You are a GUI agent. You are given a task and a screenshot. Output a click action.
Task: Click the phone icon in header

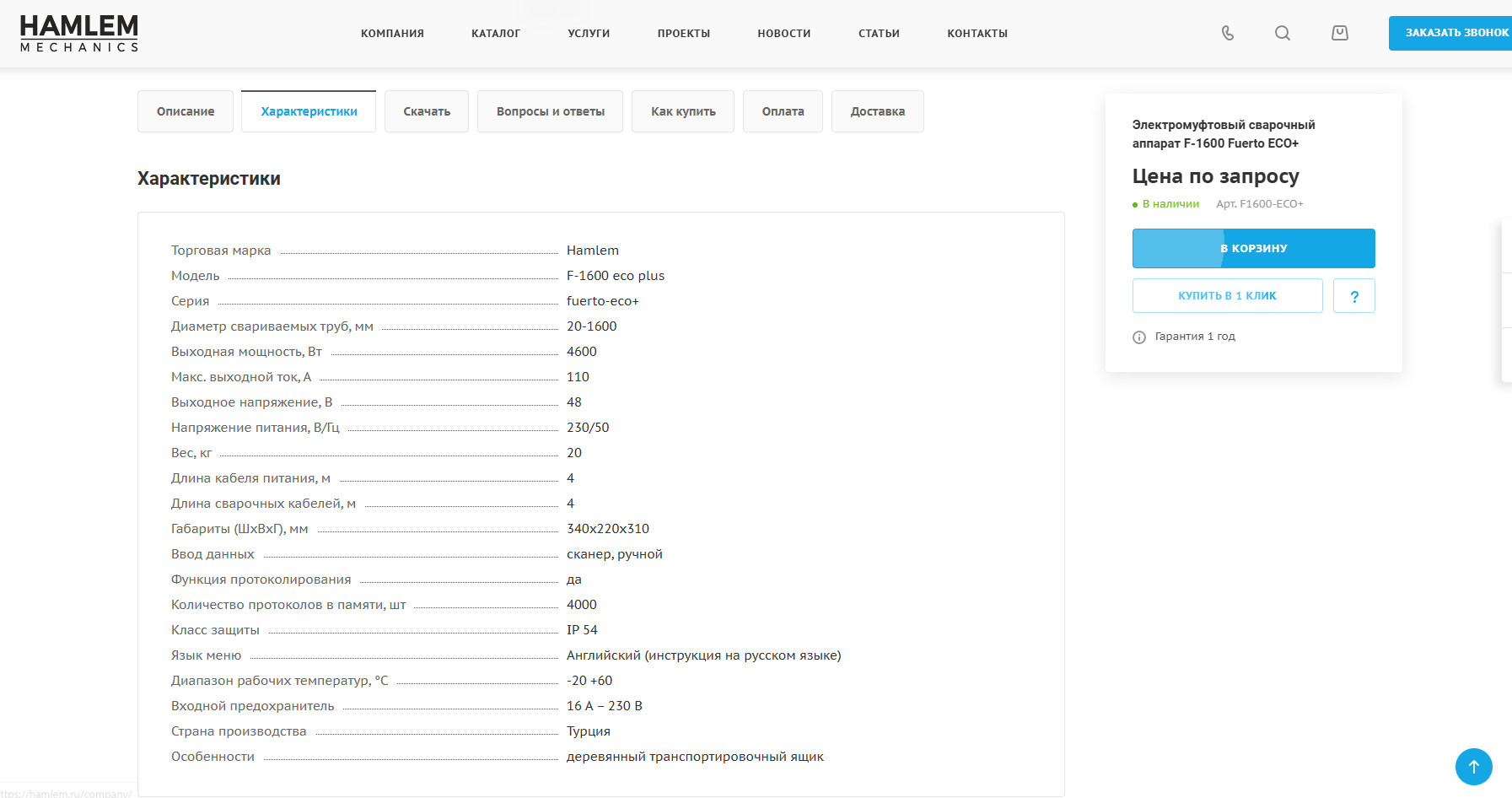(1228, 33)
